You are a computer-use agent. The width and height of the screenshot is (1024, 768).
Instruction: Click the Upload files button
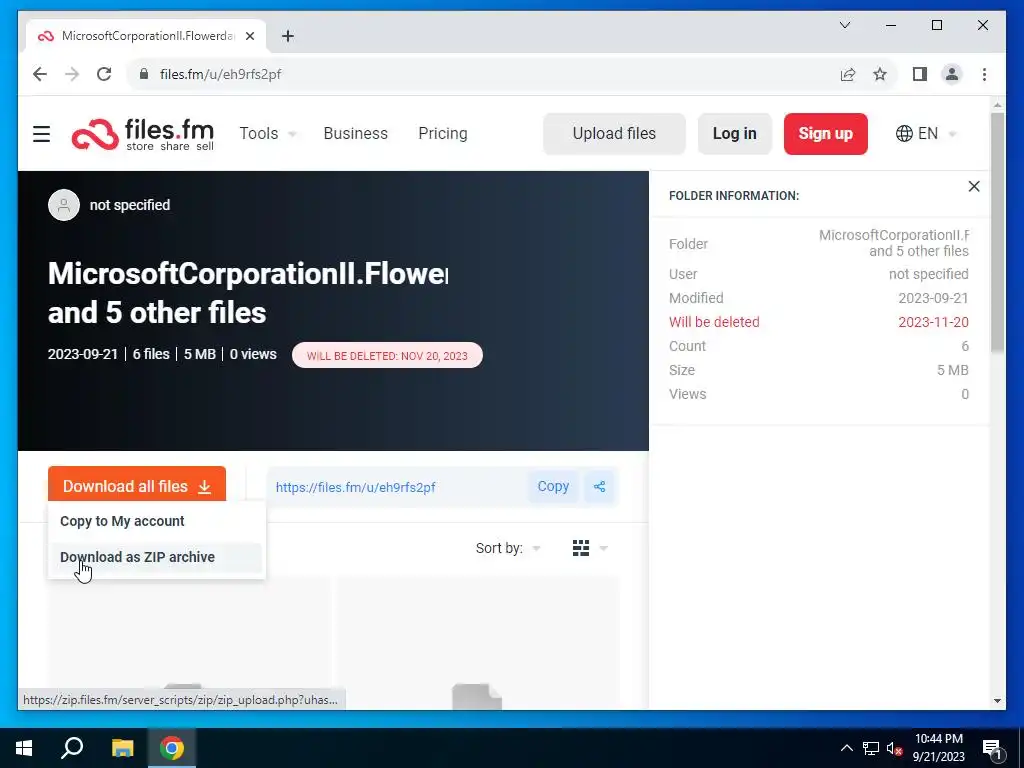click(614, 134)
